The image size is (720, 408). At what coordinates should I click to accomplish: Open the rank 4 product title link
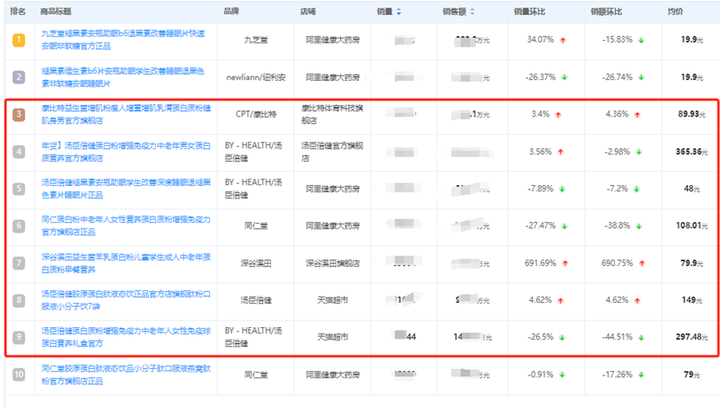point(126,151)
